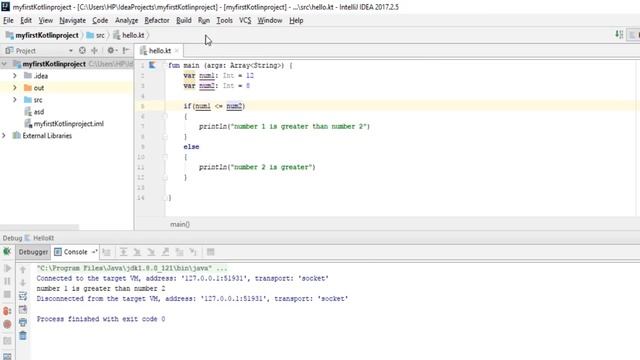Open the Edit menu
Screen dimensions: 640x360
point(26,20)
